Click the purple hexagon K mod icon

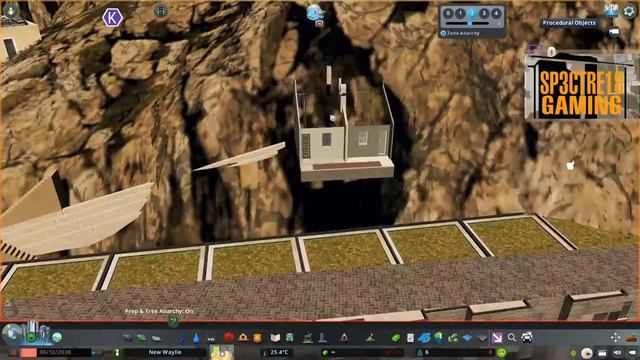112,18
